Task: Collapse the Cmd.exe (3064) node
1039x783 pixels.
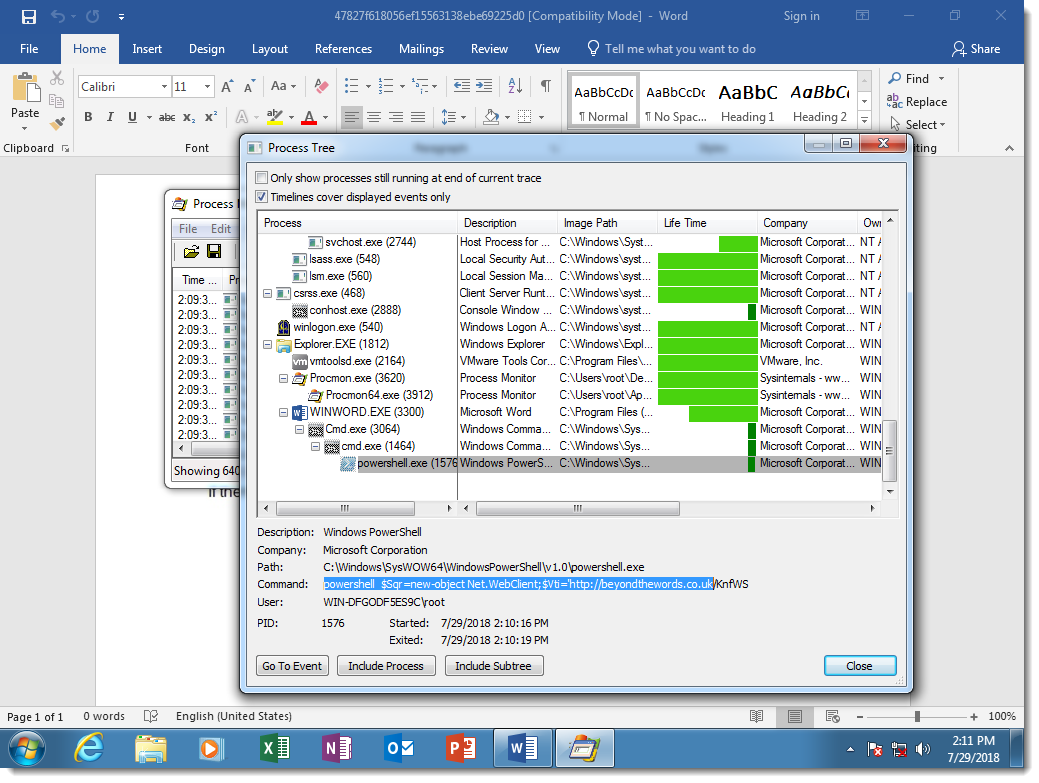Action: [300, 429]
